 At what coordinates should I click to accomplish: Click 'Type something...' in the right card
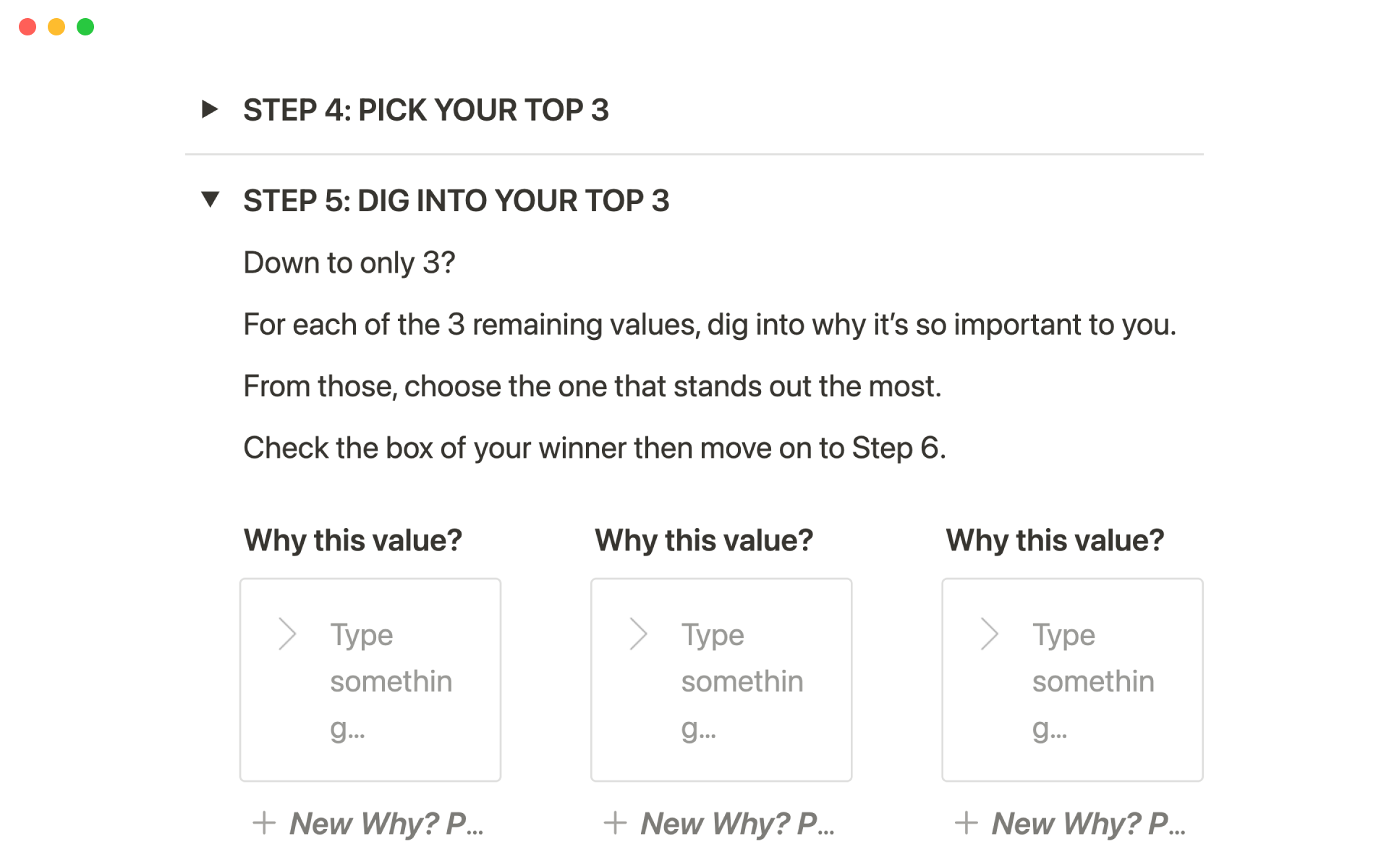coord(1092,681)
